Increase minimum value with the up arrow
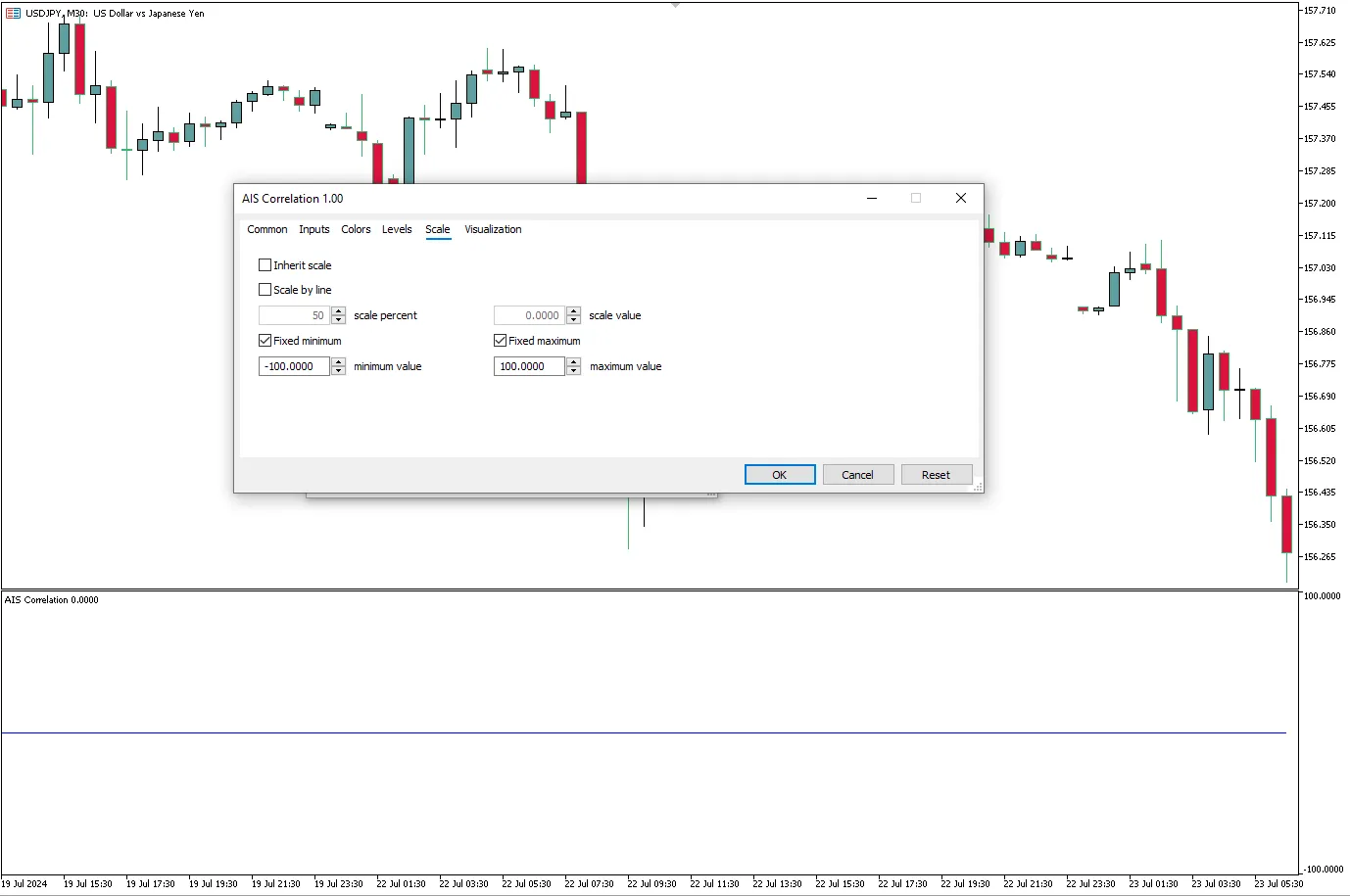The width and height of the screenshot is (1350, 896). click(x=339, y=362)
